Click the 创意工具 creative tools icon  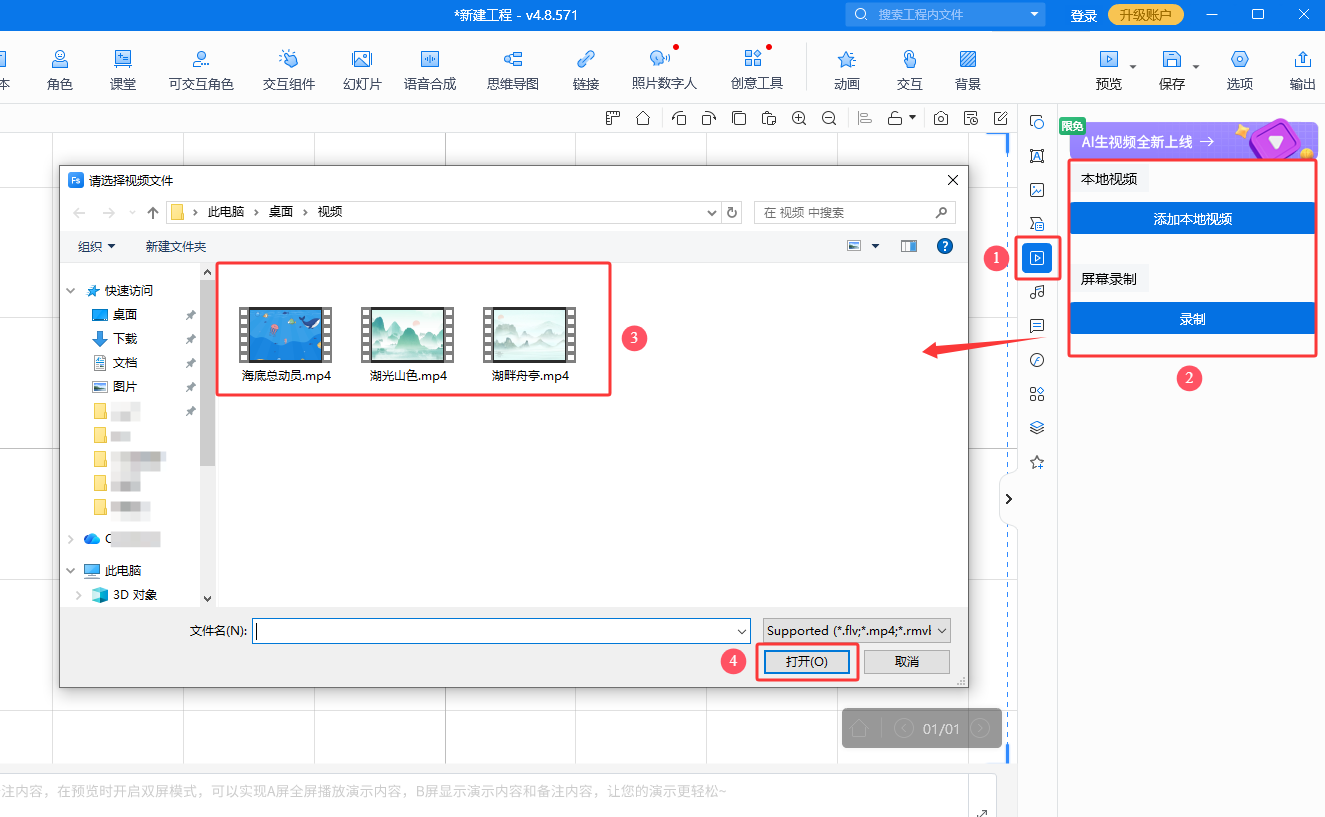pyautogui.click(x=756, y=69)
